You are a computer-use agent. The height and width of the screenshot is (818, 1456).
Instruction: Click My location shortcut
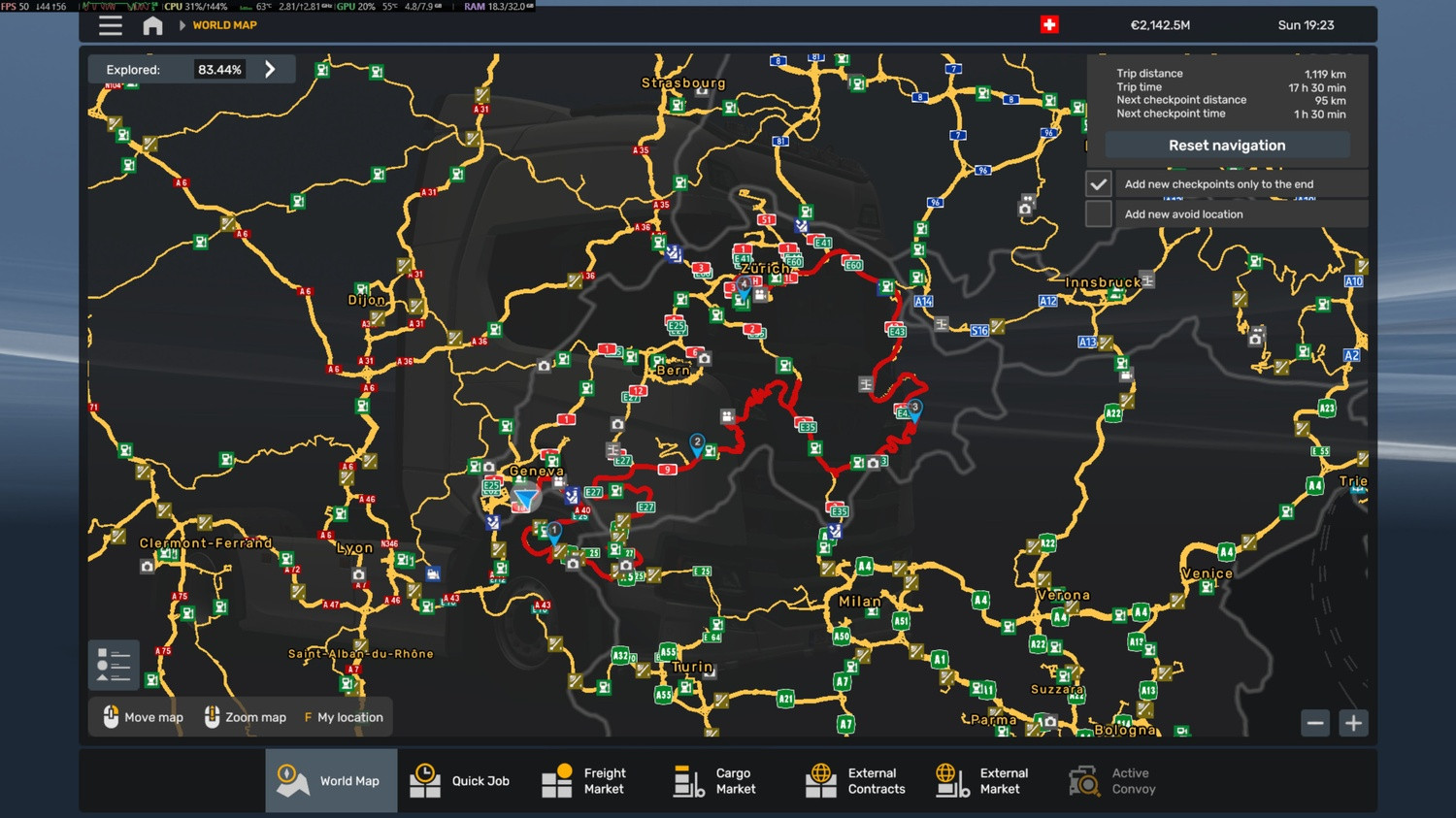click(344, 718)
